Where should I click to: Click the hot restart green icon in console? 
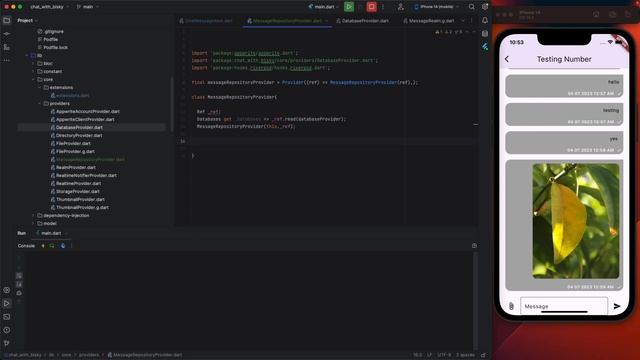pos(52,246)
